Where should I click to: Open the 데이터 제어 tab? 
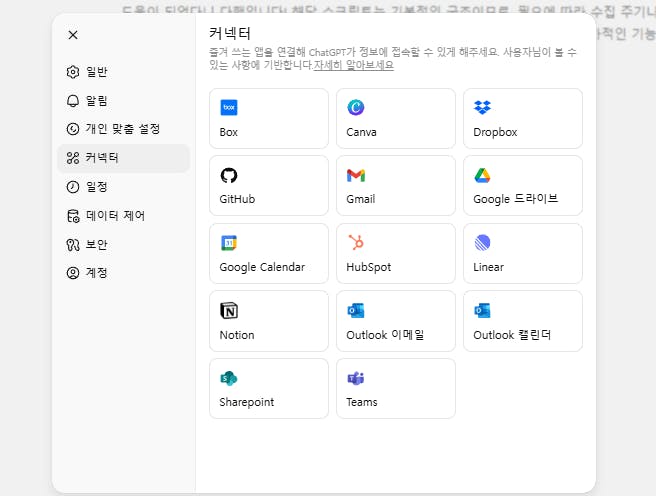(123, 216)
